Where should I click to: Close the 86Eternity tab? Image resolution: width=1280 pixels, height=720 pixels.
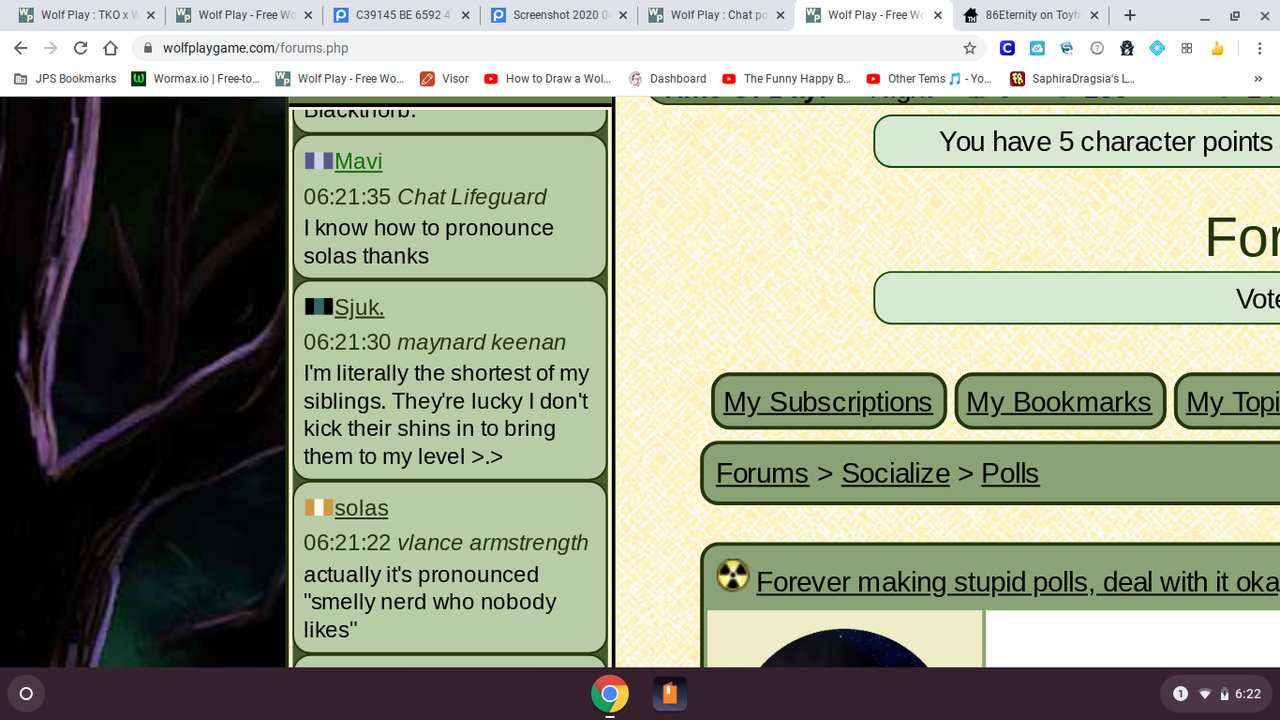(x=1093, y=15)
